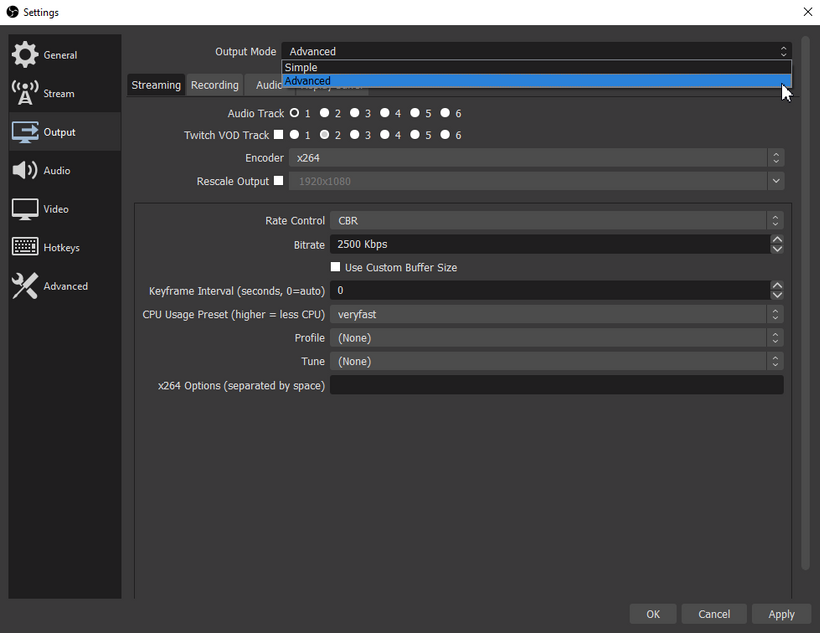Select Twitch VOD Track 5 radio button
Screen dimensions: 820x633
(x=415, y=134)
